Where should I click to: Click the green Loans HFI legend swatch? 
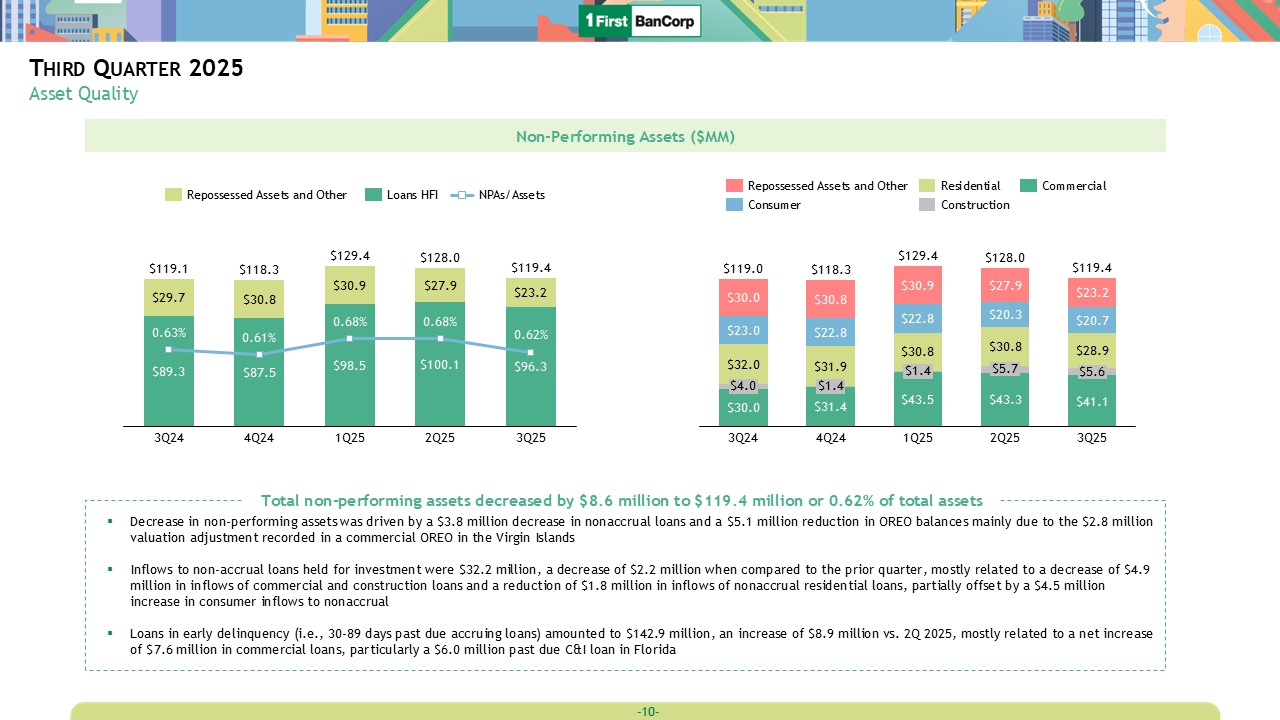374,195
